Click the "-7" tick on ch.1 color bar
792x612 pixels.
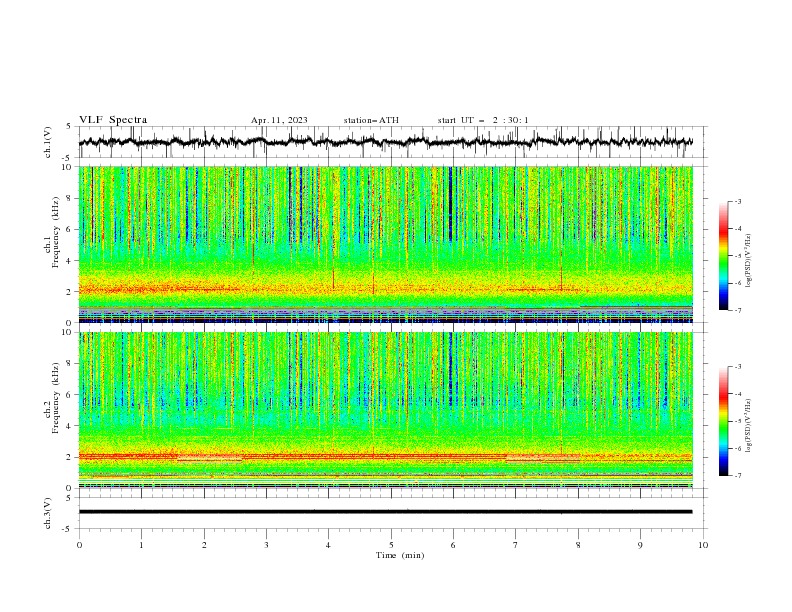(x=737, y=310)
